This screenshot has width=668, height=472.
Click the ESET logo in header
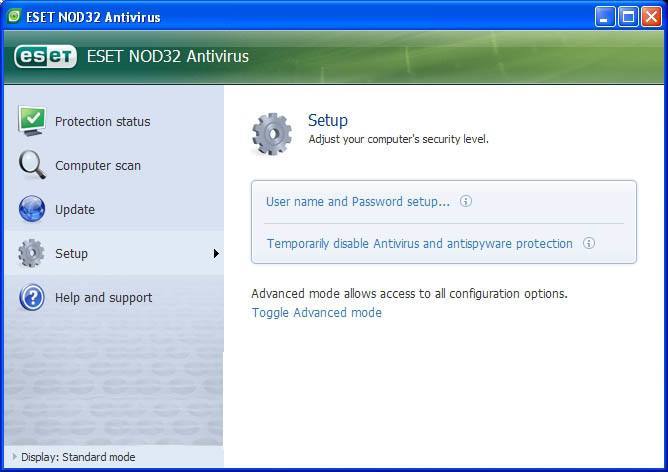[x=45, y=56]
